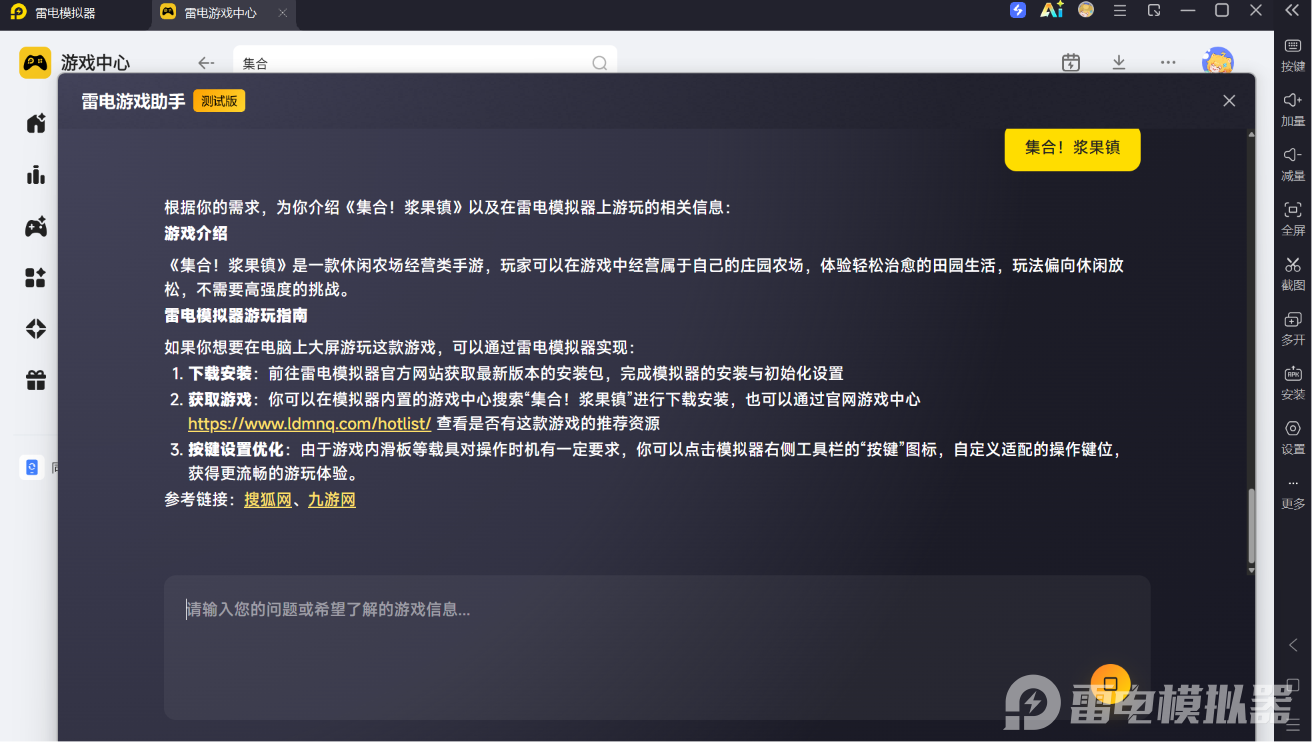This screenshot has height=742, width=1312.
Task: Click the magnifier search icon
Action: (x=600, y=63)
